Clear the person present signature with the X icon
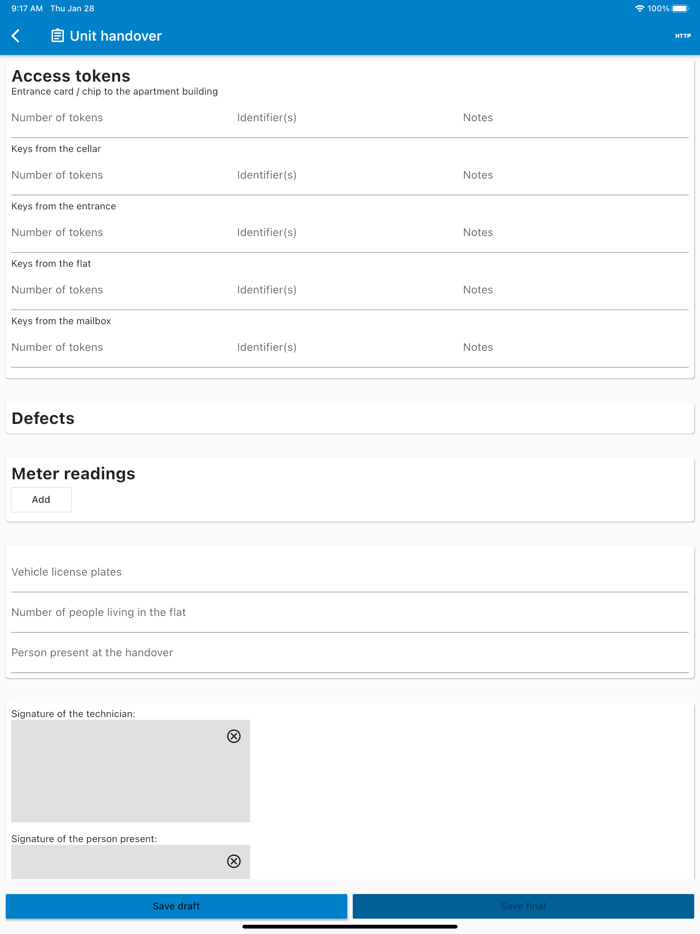700x934 pixels. 234,861
